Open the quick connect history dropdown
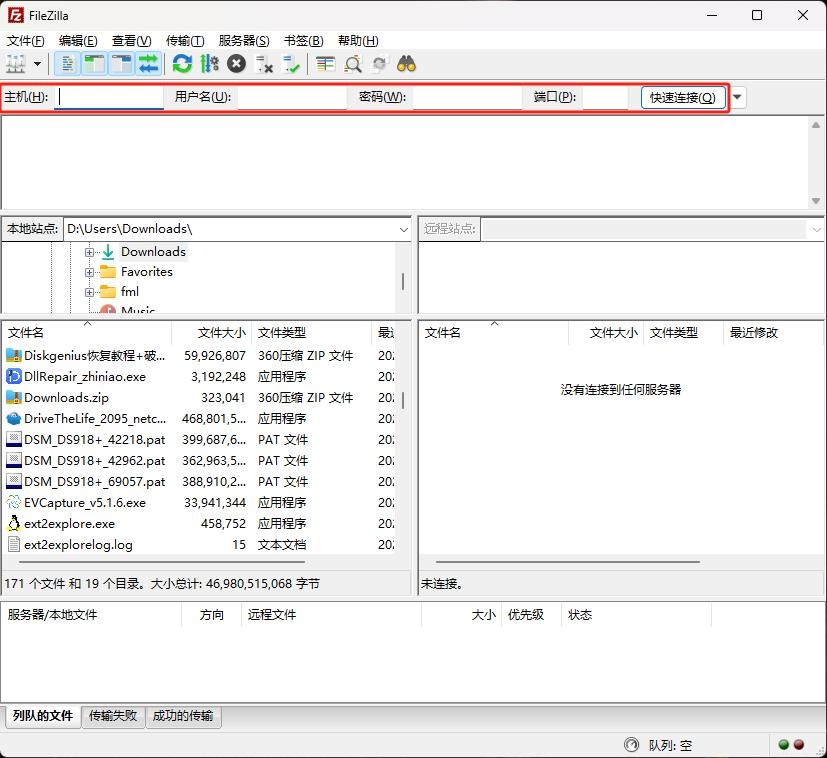The image size is (827, 758). [x=737, y=97]
